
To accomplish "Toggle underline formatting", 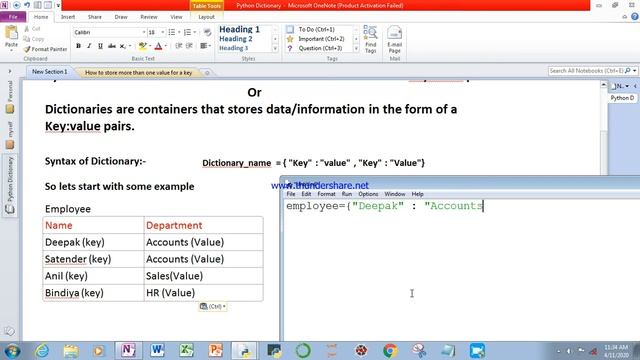I will point(100,46).
